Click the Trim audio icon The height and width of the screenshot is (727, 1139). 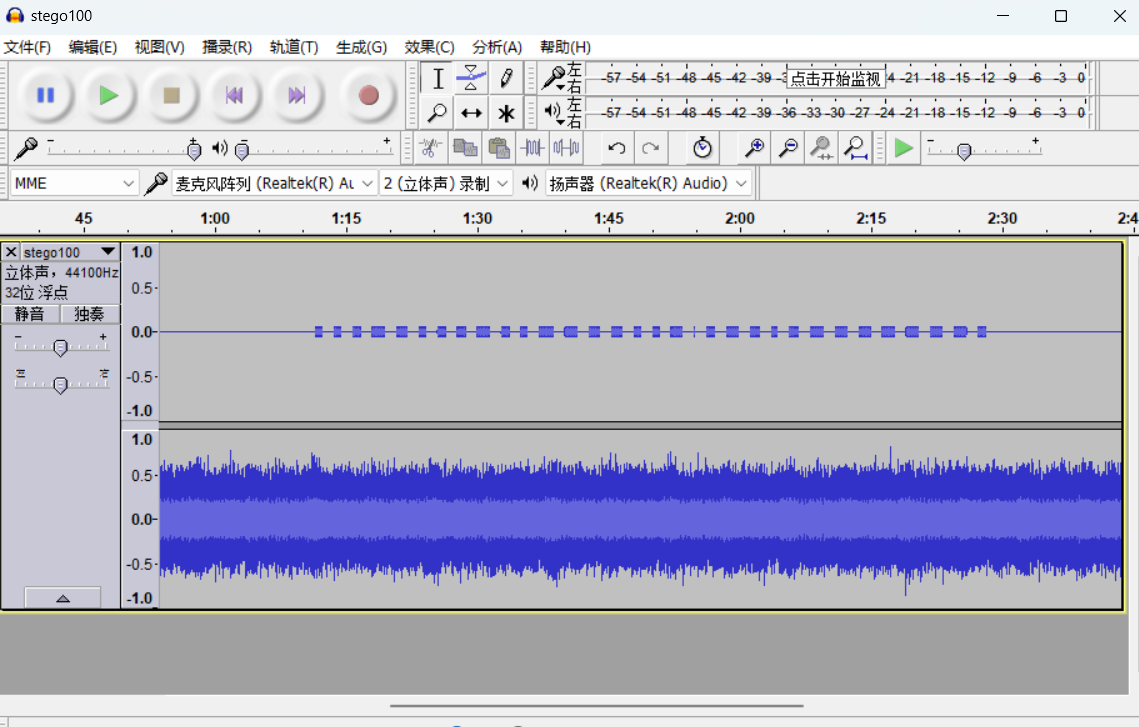click(532, 148)
